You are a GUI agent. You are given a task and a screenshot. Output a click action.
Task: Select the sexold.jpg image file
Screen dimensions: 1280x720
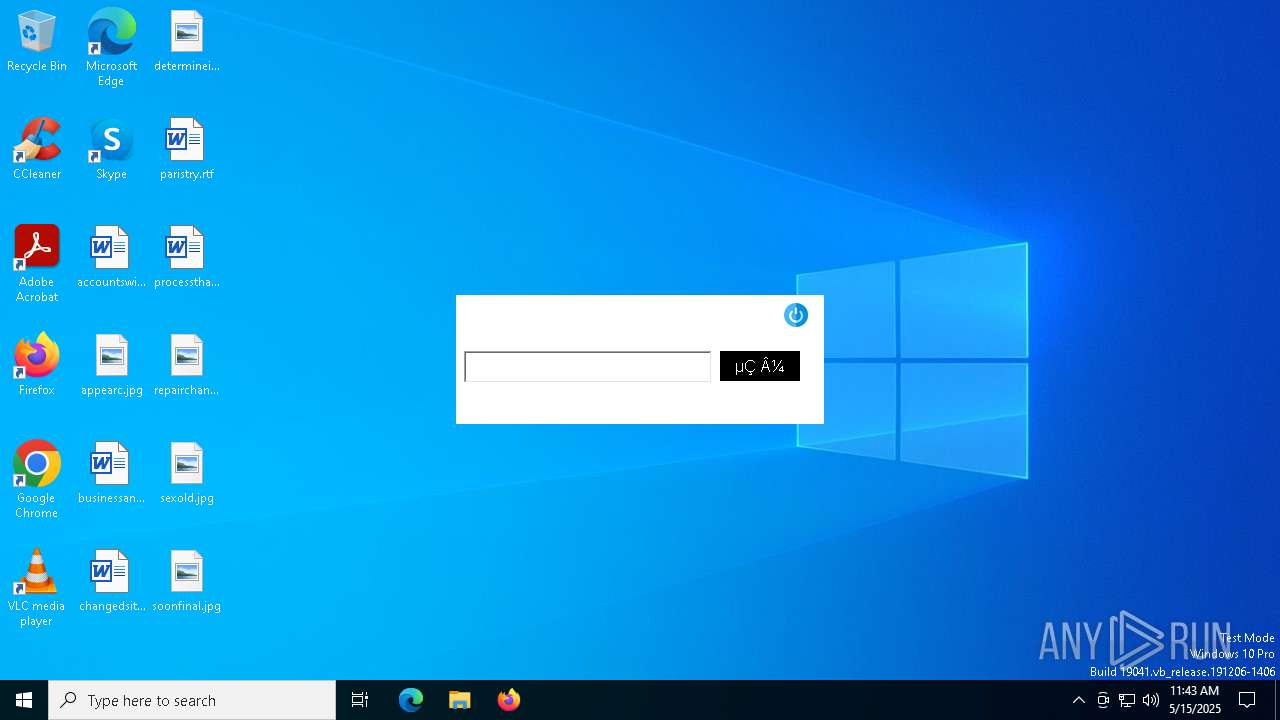pyautogui.click(x=186, y=474)
